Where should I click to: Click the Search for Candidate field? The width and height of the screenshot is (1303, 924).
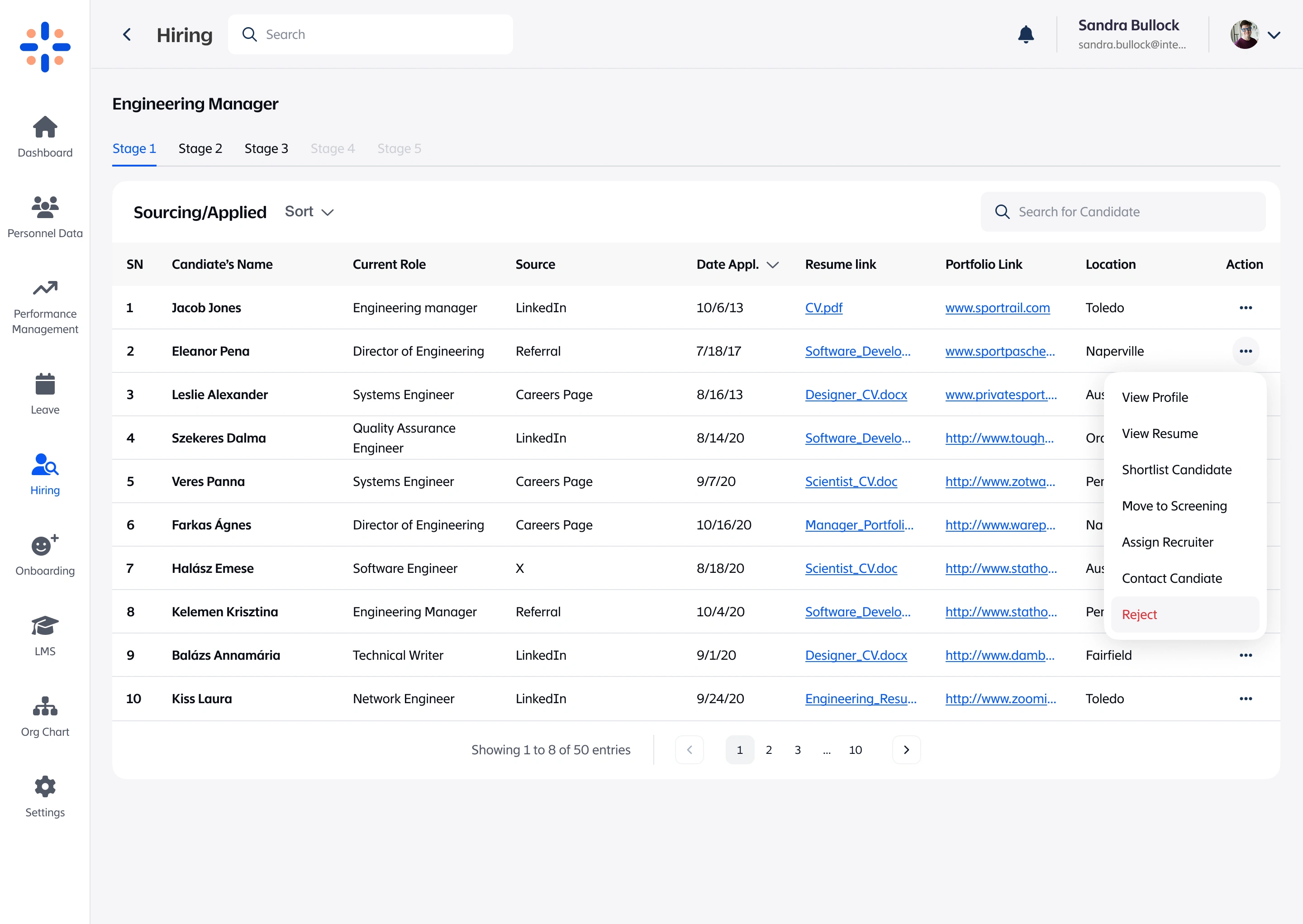tap(1123, 212)
